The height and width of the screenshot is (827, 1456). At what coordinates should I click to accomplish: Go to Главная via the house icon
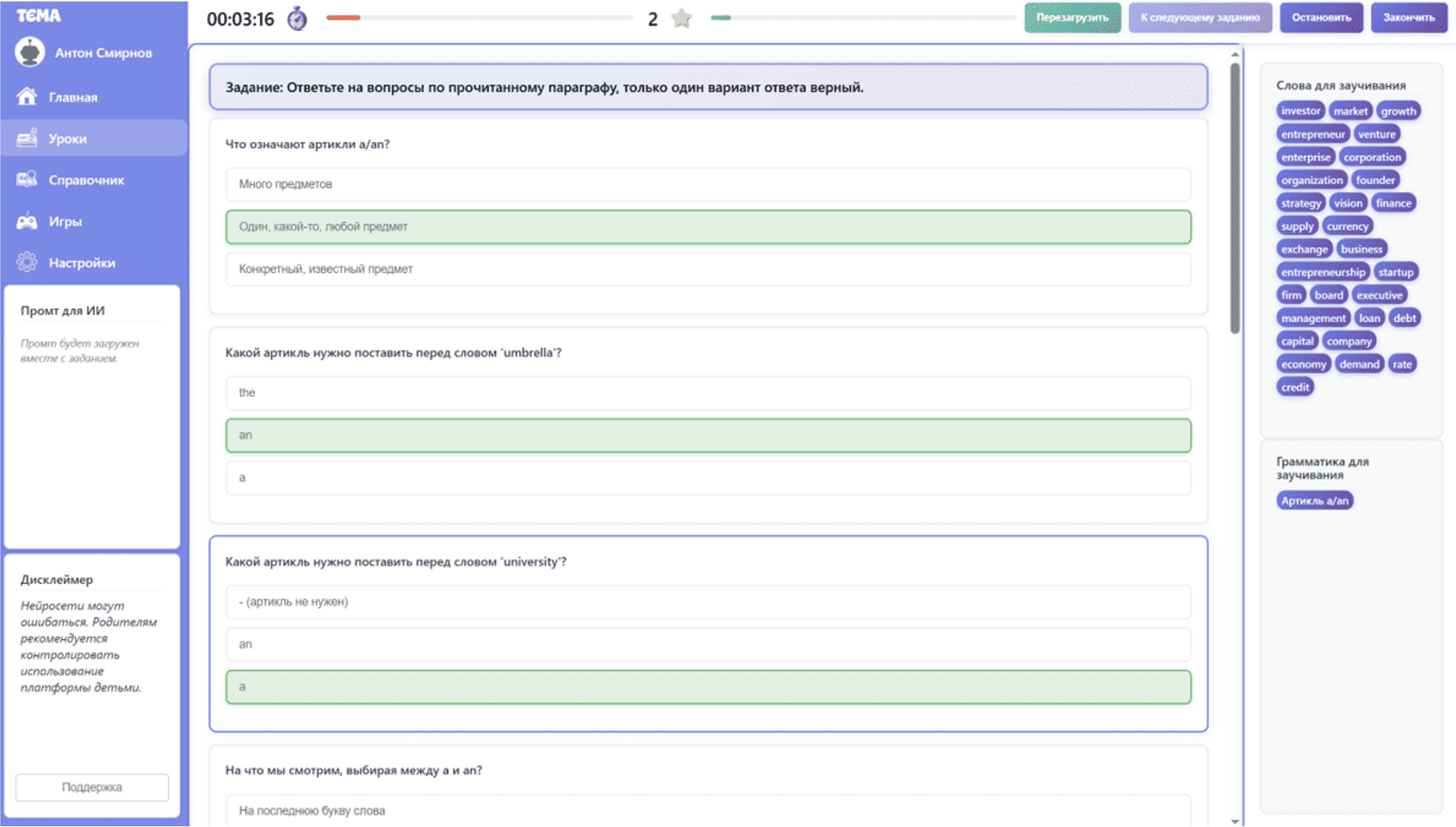[x=27, y=96]
